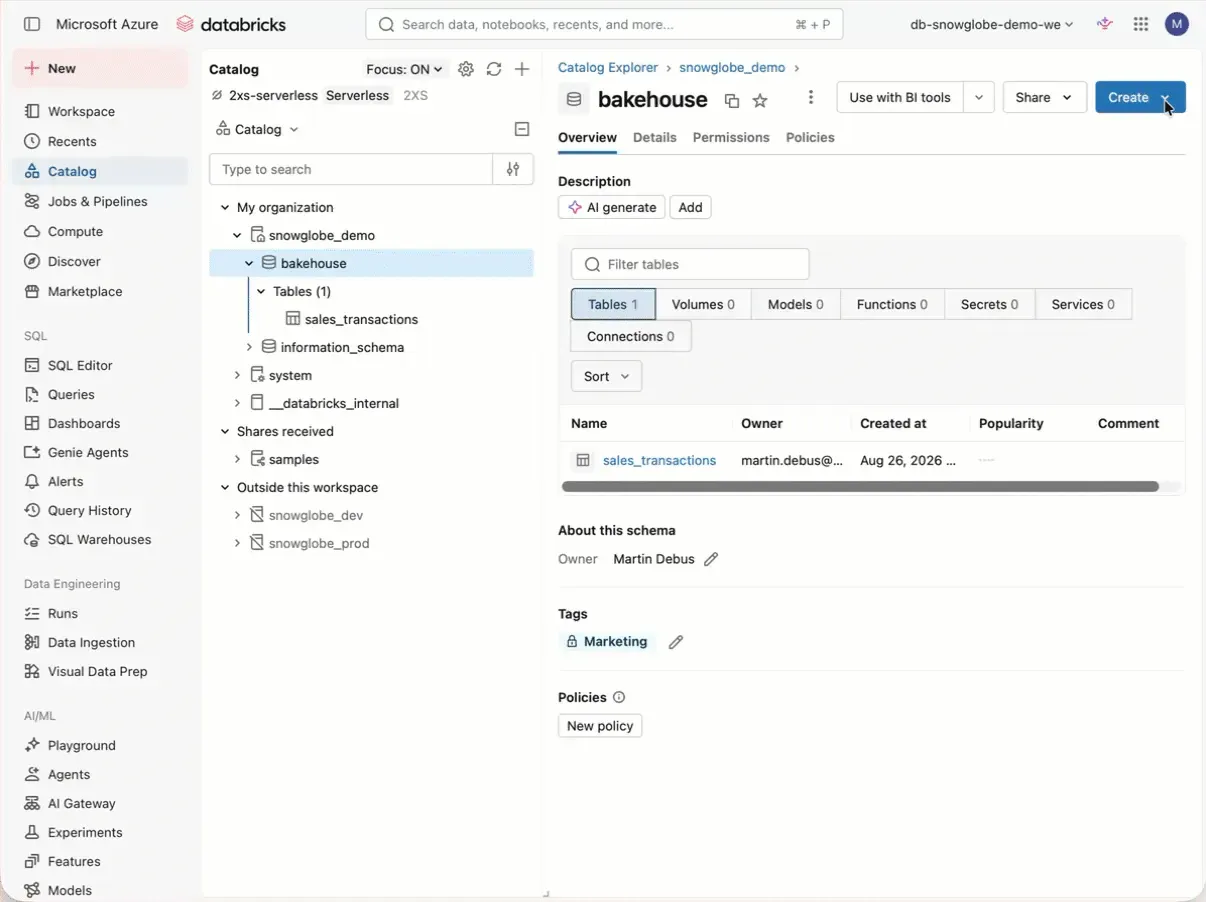Open the Catalog type dropdown
Viewport: 1206px width, 902px height.
click(258, 129)
